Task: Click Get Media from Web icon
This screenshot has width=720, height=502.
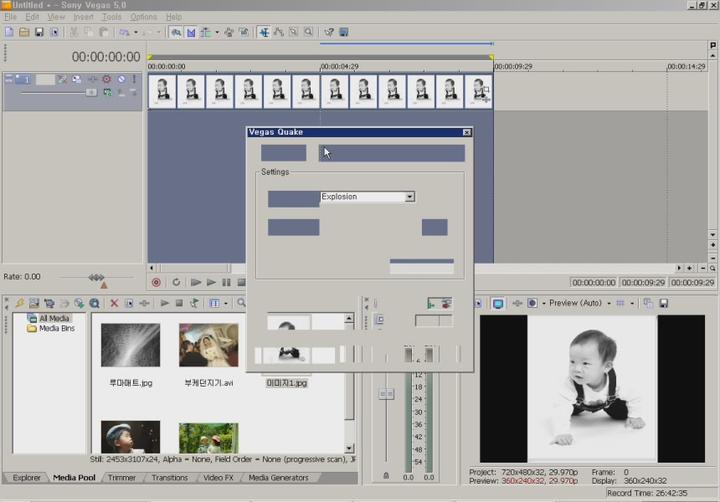Action: coord(79,303)
